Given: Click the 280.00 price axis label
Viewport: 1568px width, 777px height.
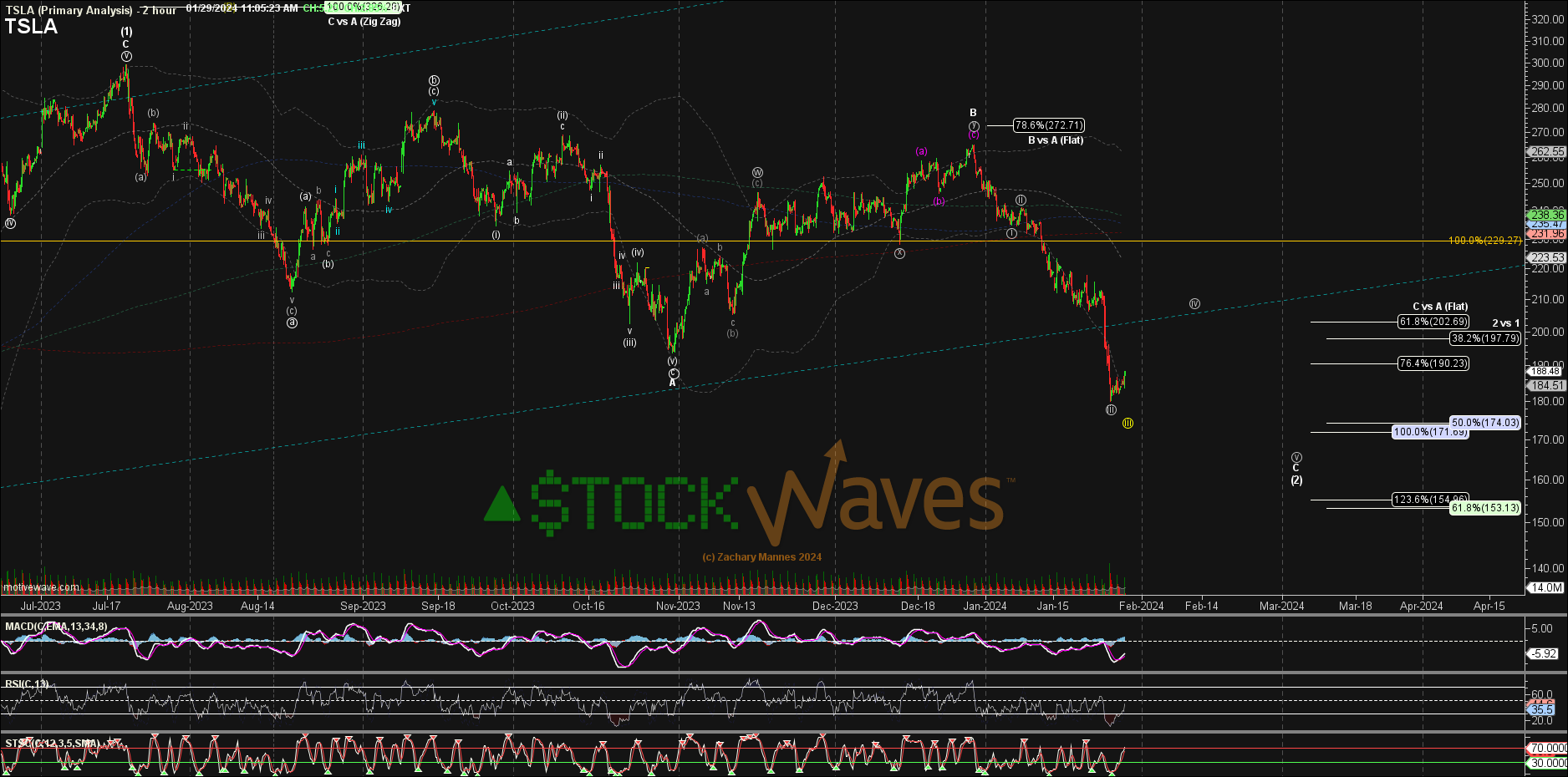Looking at the screenshot, I should pos(1548,108).
